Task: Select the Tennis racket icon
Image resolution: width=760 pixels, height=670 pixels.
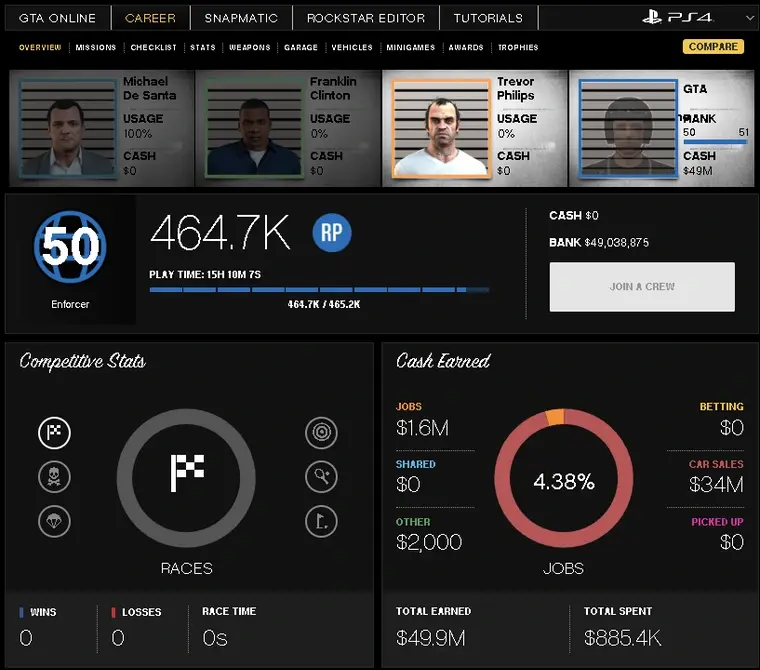Action: [321, 477]
